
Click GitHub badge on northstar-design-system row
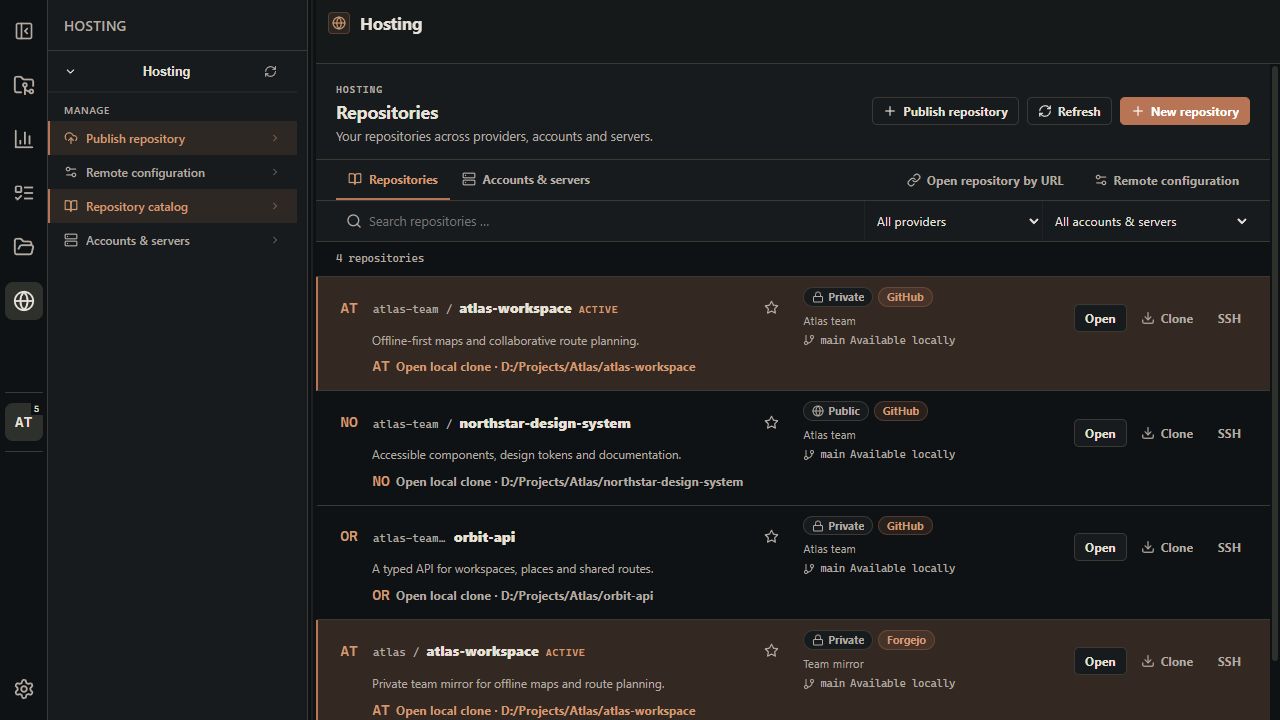(x=900, y=411)
